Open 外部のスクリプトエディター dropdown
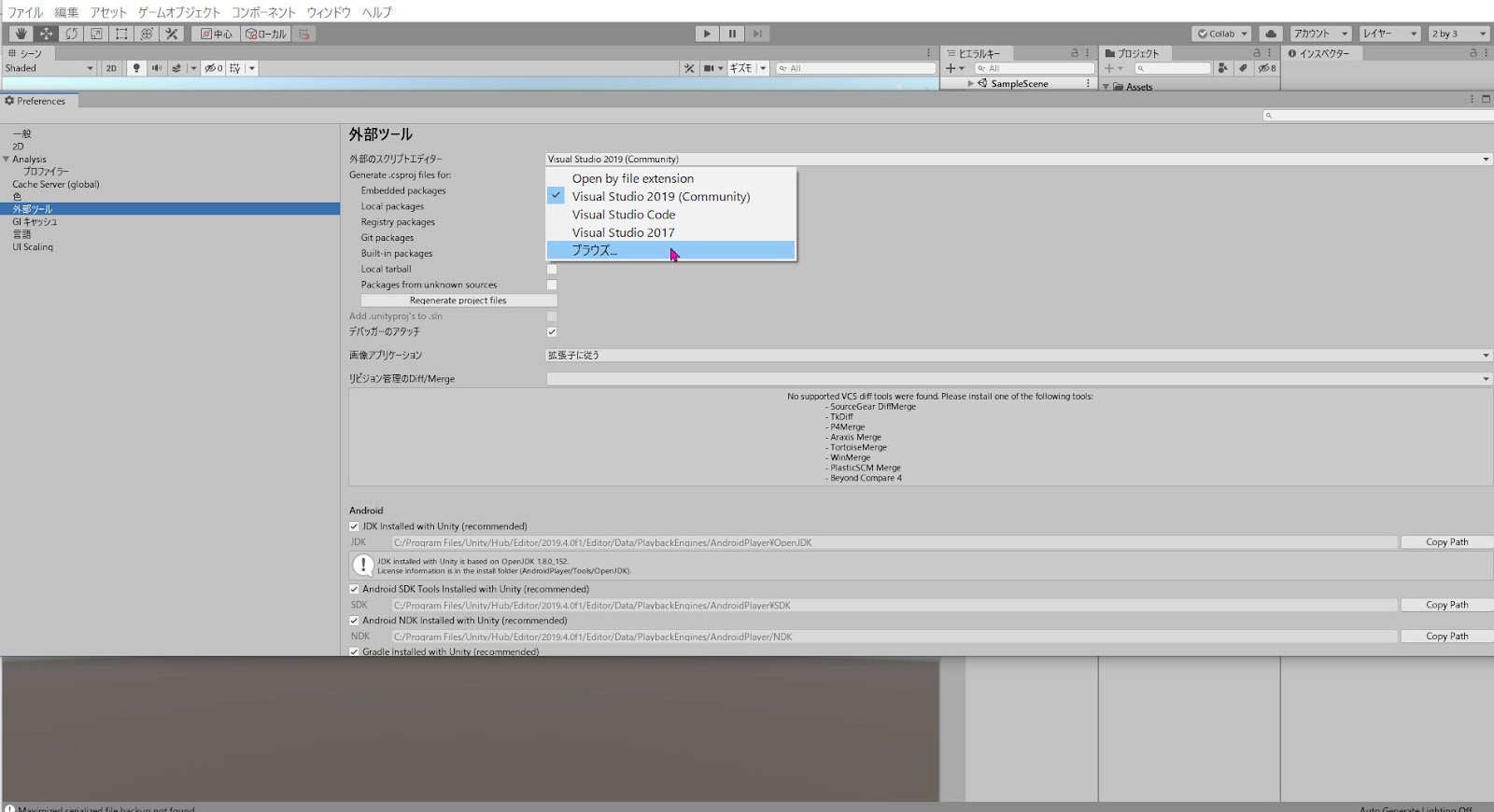 pos(1019,160)
